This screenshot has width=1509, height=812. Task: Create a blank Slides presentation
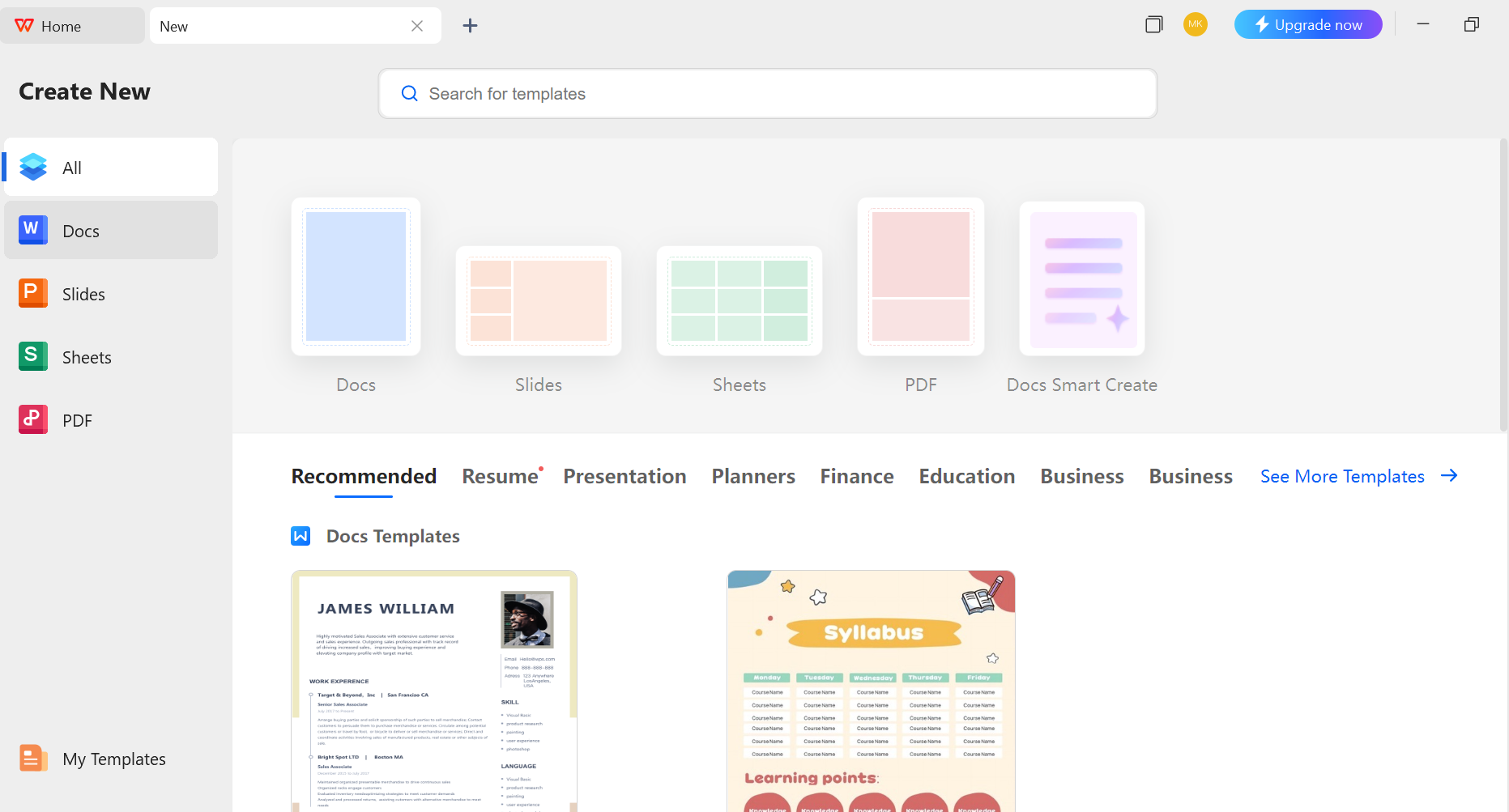point(539,300)
